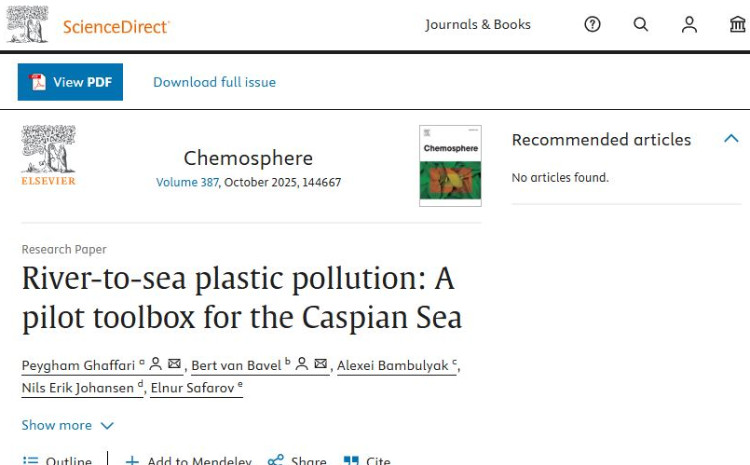Open envelope icon beside Peygham Ghaffari
This screenshot has width=750, height=465.
pos(174,364)
